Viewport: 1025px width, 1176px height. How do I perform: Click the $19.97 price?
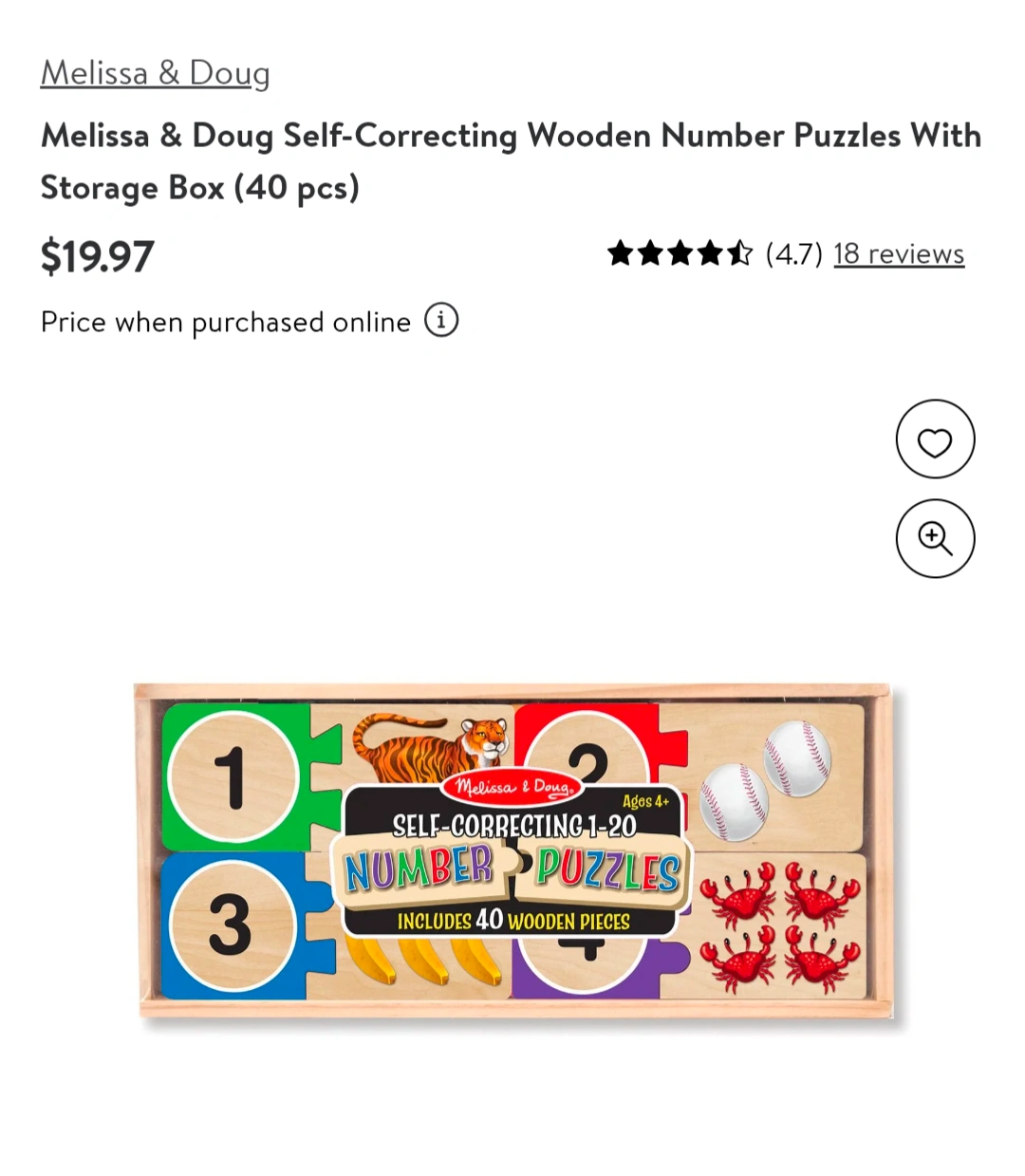click(x=97, y=257)
